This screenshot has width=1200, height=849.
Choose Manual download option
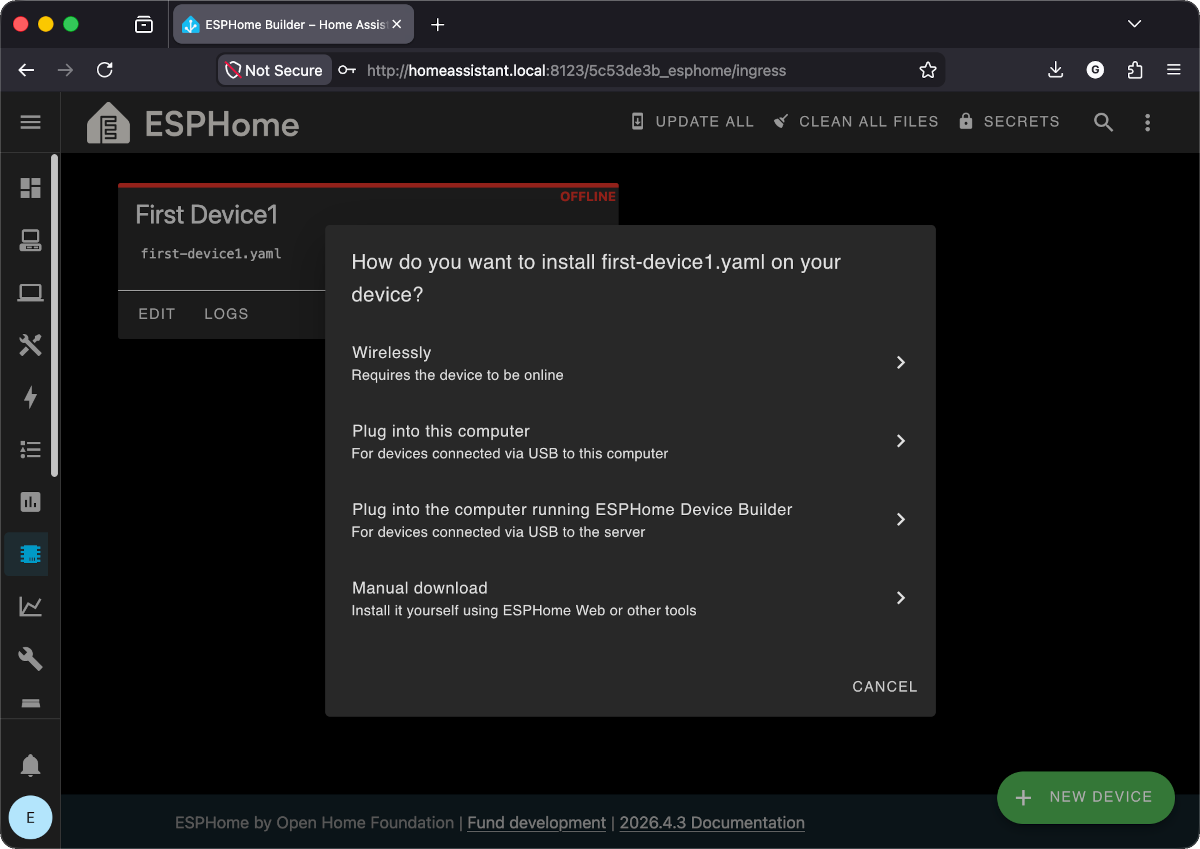[630, 598]
